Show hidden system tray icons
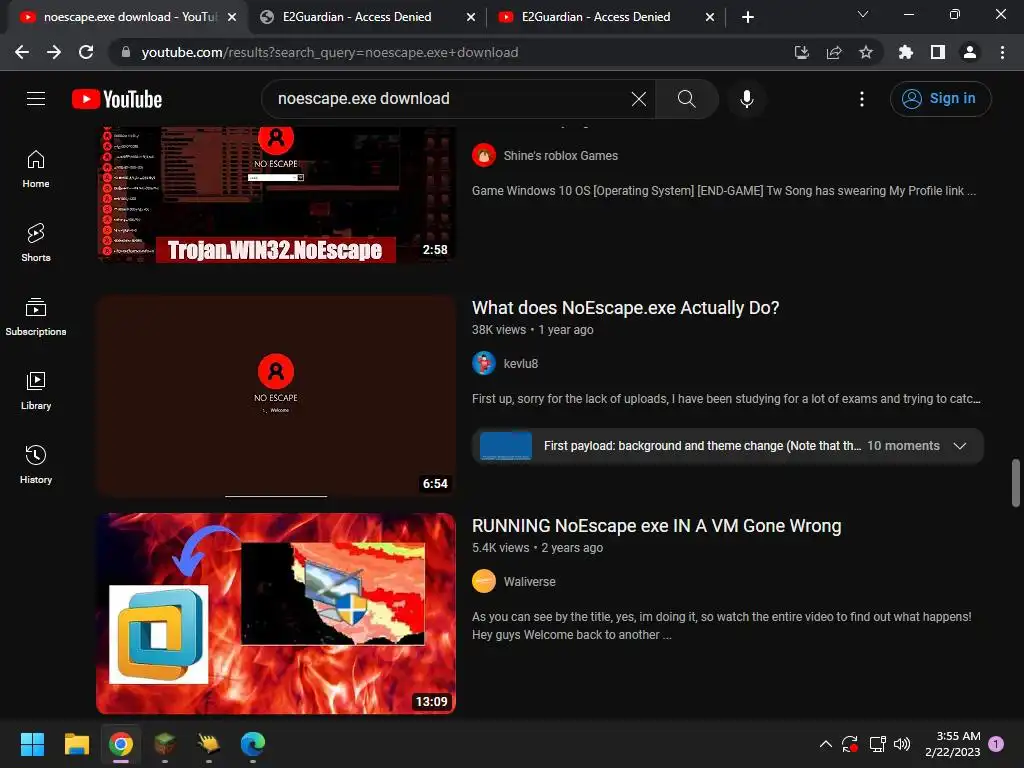The image size is (1024, 768). [825, 744]
